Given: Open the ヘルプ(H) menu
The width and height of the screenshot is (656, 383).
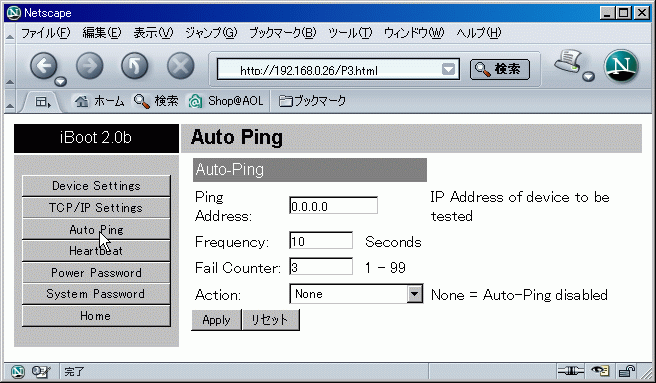Looking at the screenshot, I should point(479,33).
